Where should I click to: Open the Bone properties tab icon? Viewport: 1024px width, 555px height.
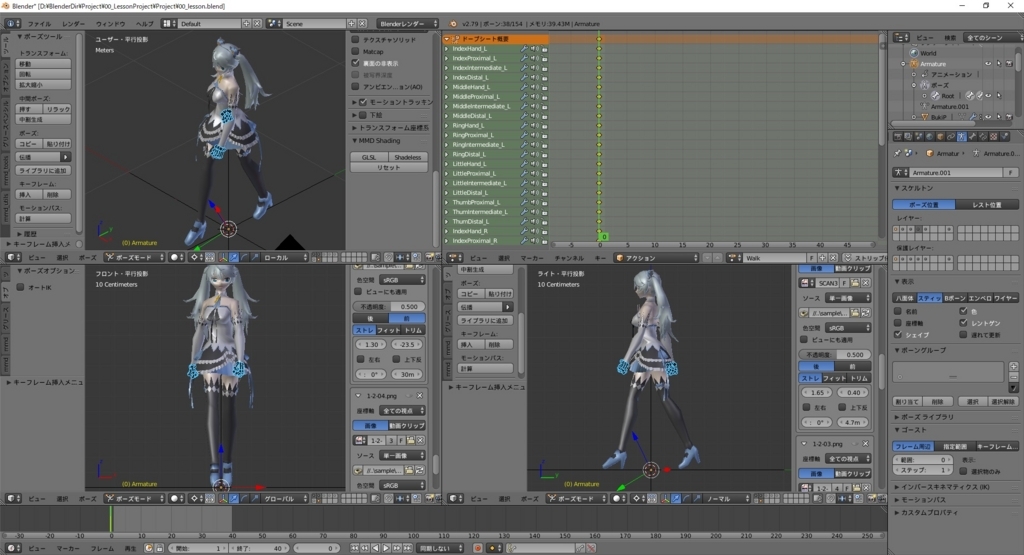coord(972,136)
